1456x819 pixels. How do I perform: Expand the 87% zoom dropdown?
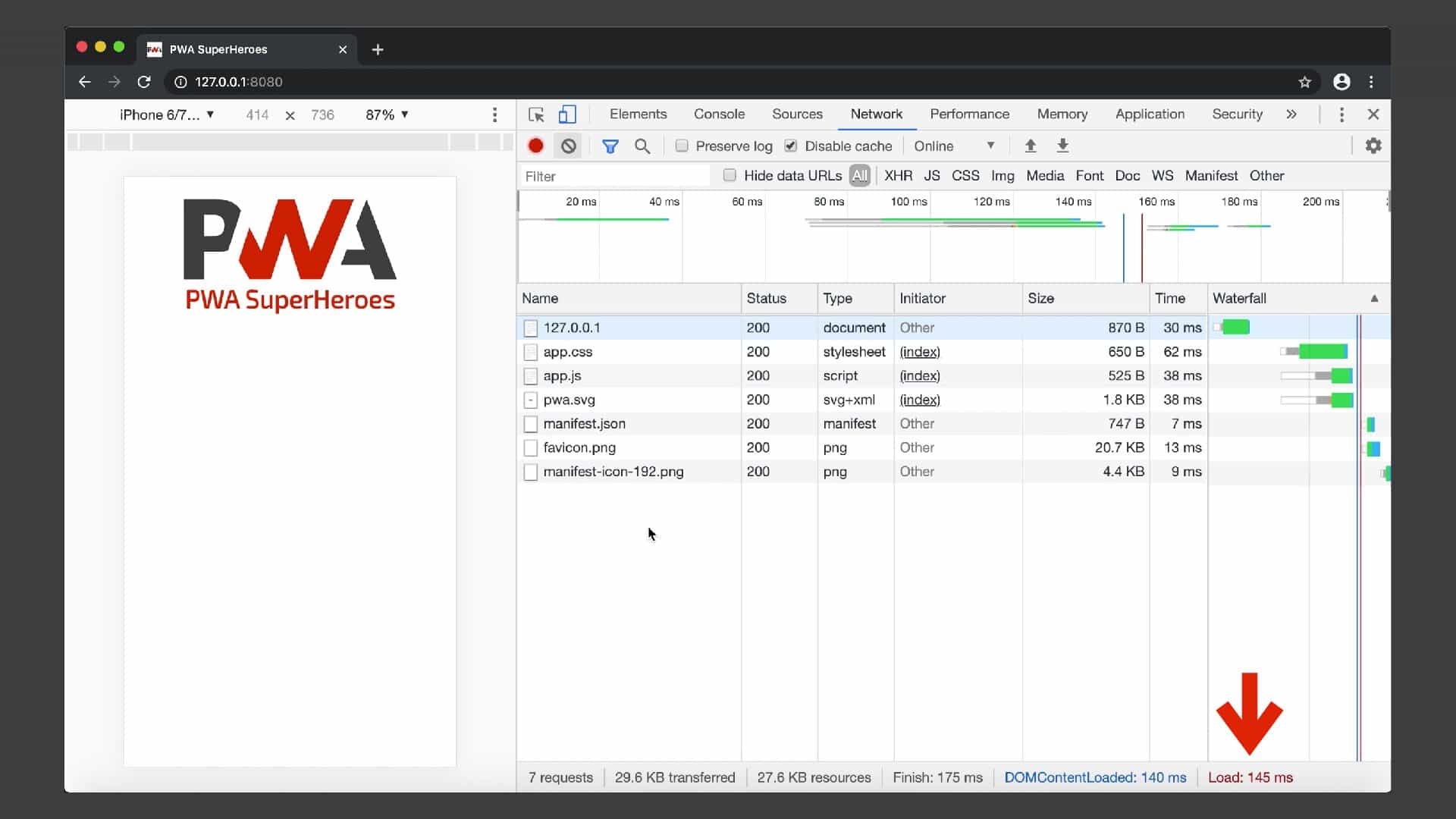coord(387,115)
